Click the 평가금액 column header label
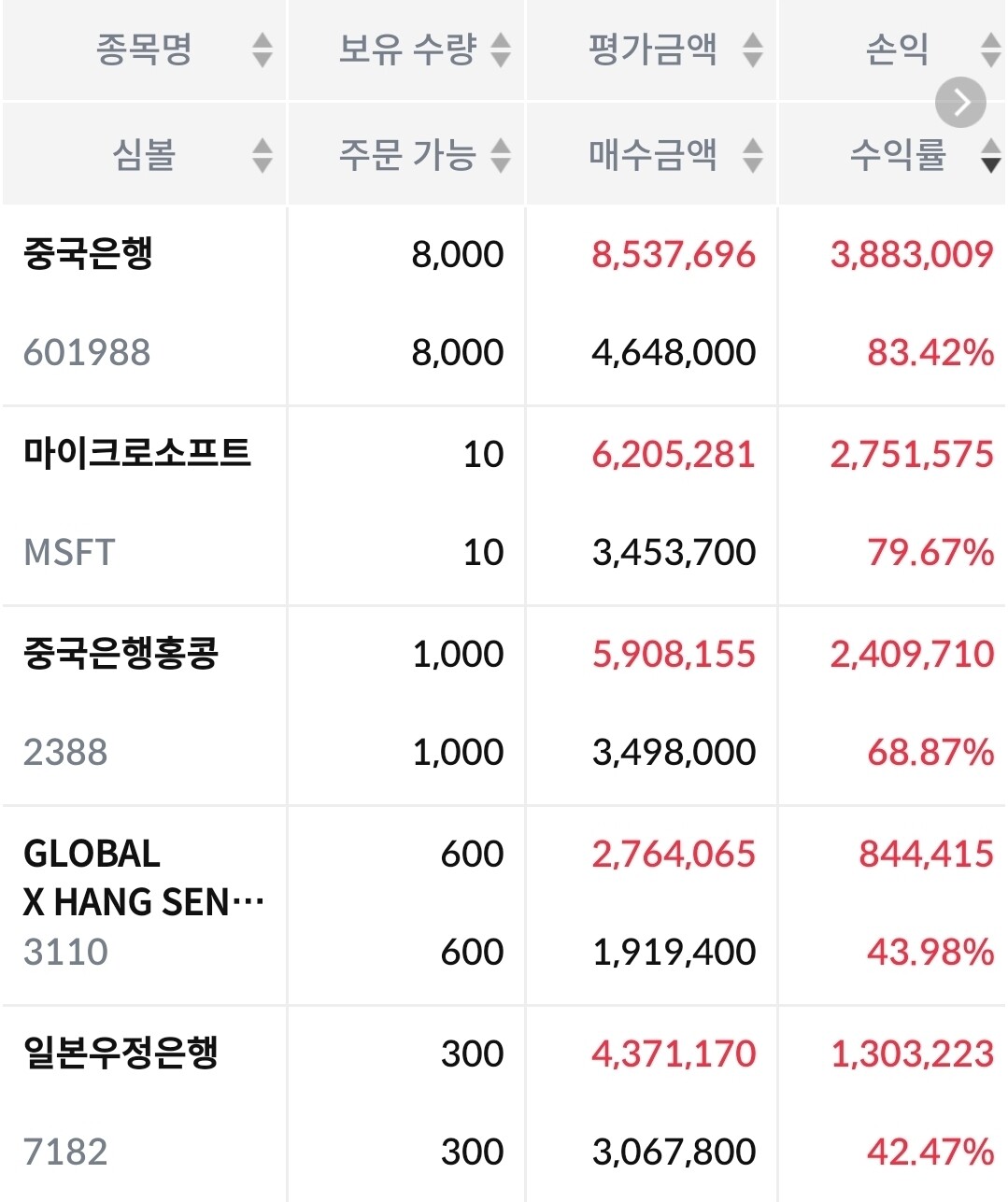This screenshot has width=1008, height=1202. click(653, 49)
